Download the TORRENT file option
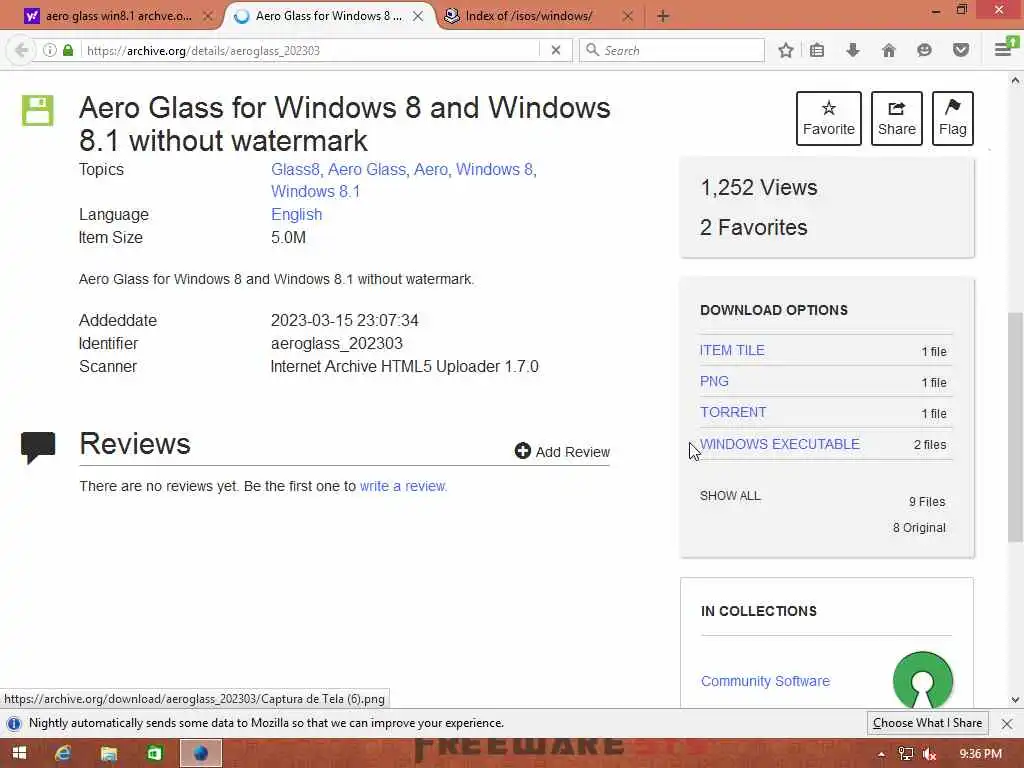The image size is (1024, 768). (x=733, y=412)
